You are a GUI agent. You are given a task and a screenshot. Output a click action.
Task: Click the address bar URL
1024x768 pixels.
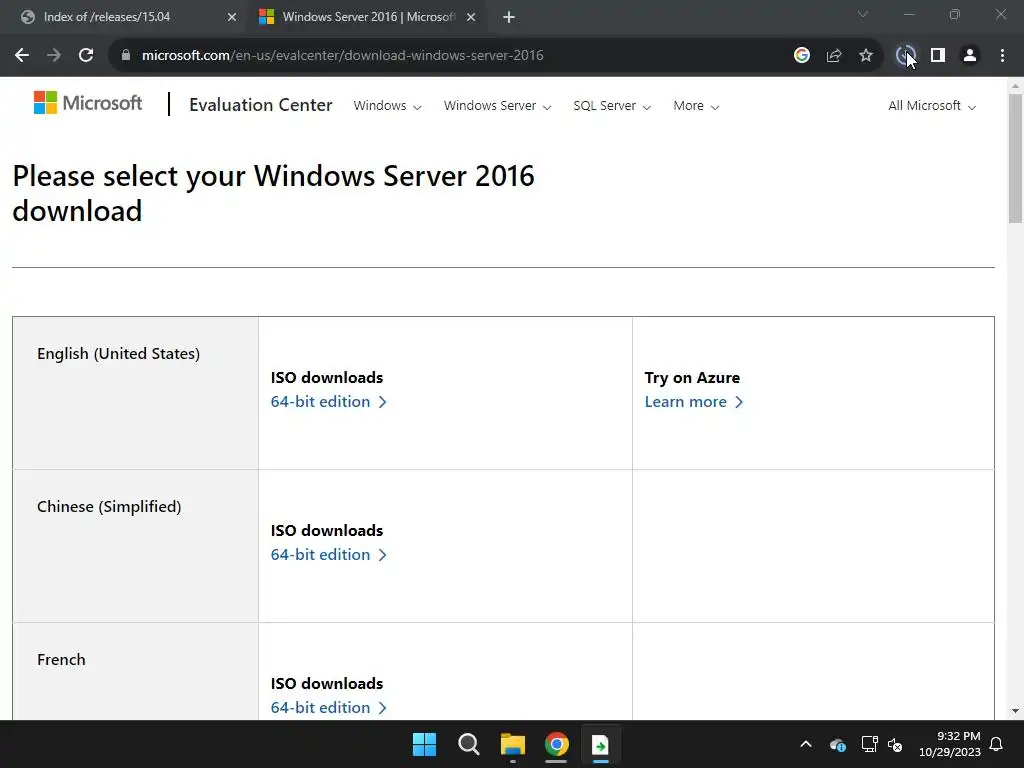pyautogui.click(x=342, y=56)
